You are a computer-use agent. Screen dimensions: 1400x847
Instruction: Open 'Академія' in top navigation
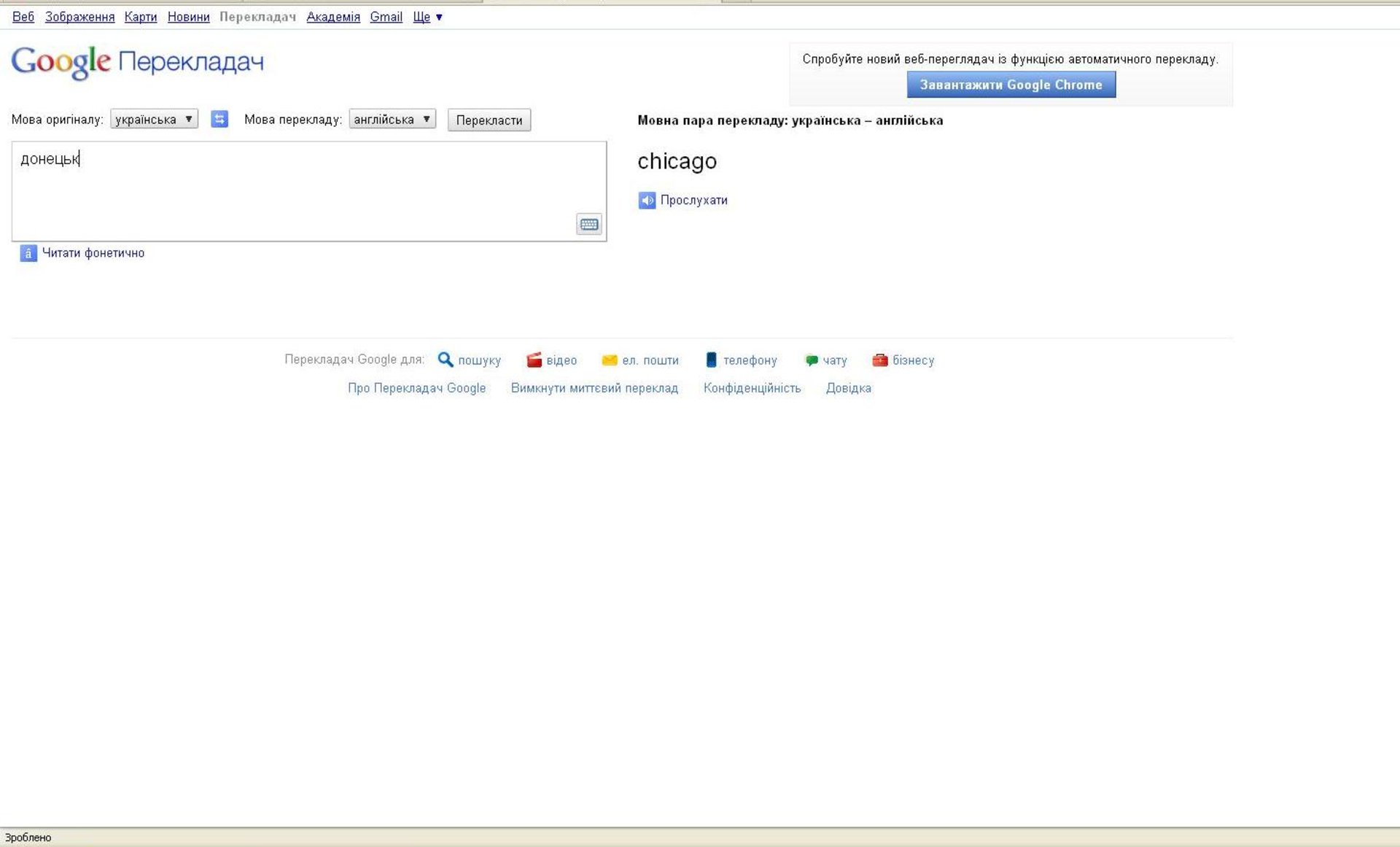(333, 17)
